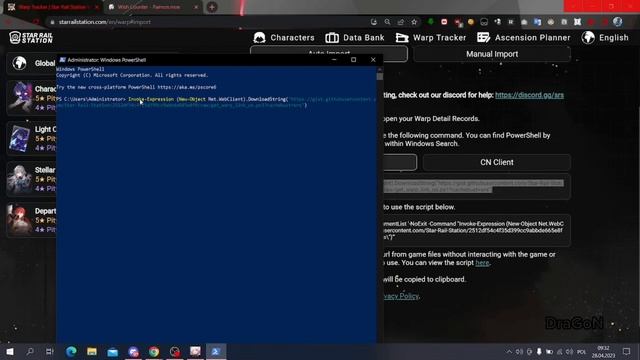Viewport: 640px width, 360px height.
Task: Open the volume control in system tray
Action: (x=569, y=351)
